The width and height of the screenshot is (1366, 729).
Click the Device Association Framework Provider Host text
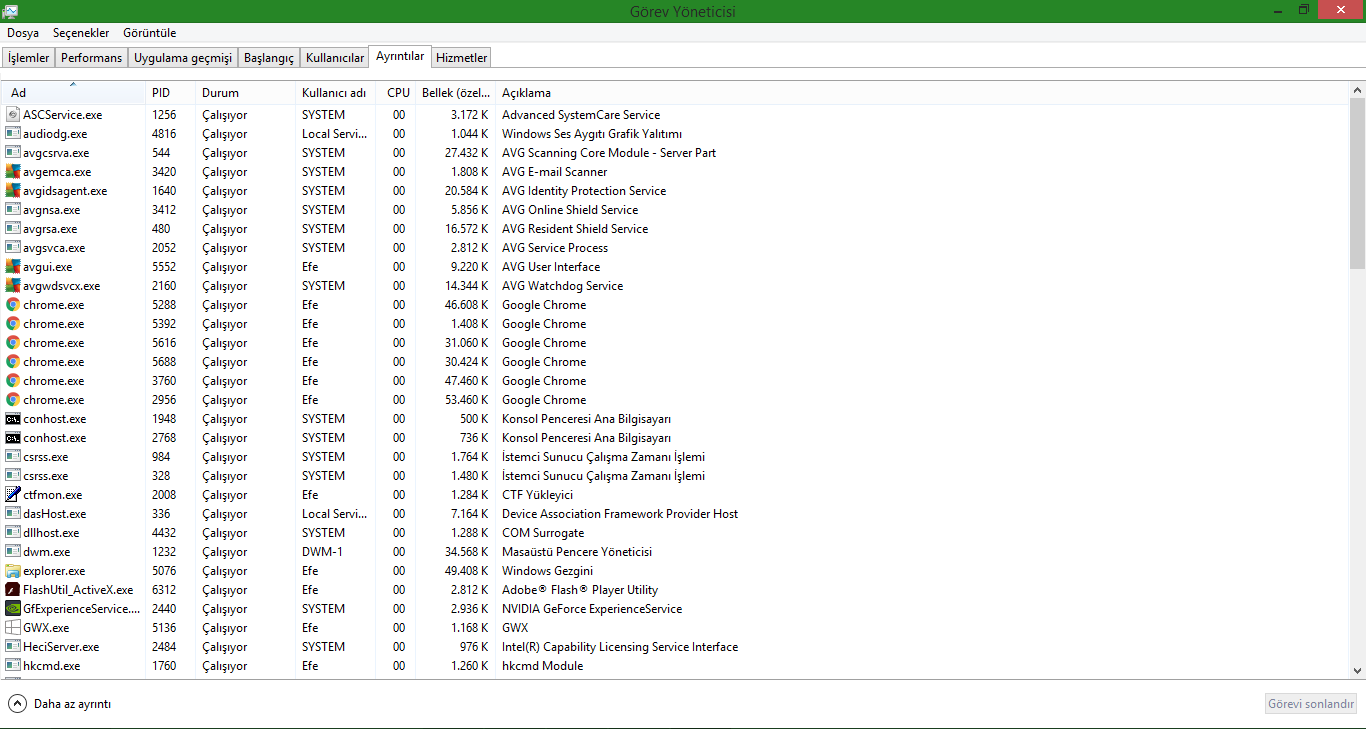(620, 514)
